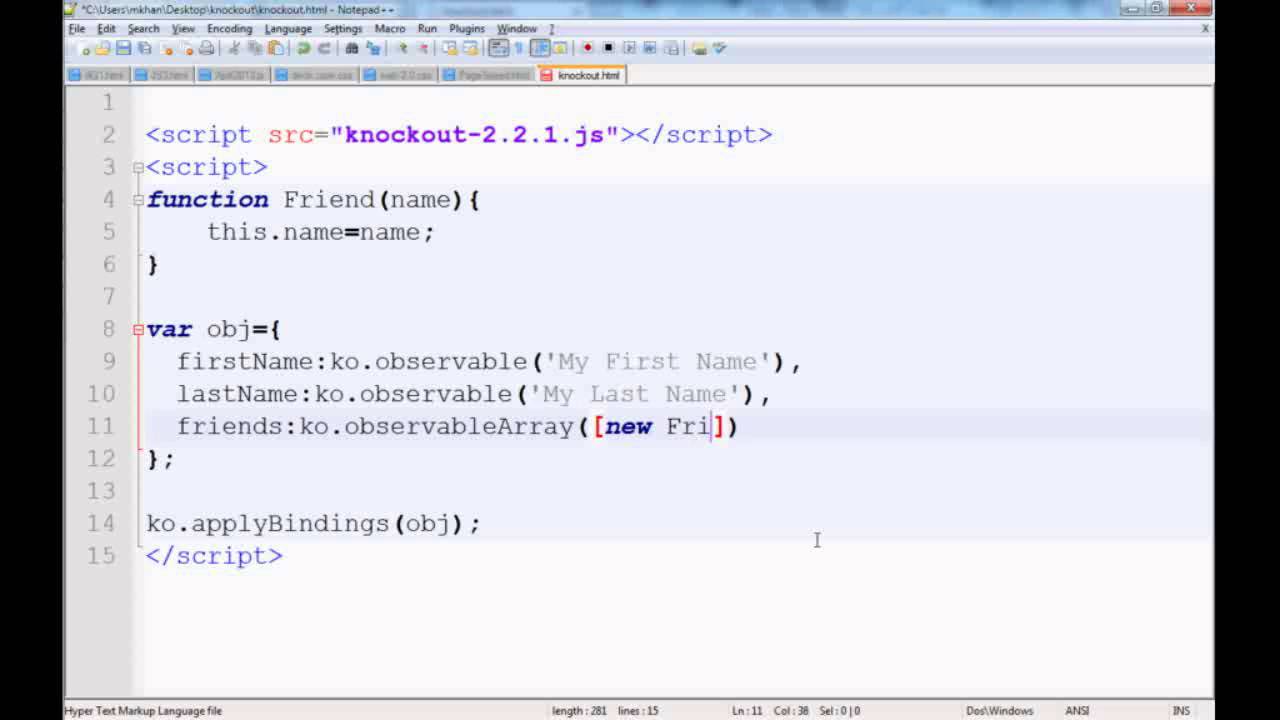Screen dimensions: 1280x720
Task: Collapse the script block fold on line 3
Action: [138, 167]
